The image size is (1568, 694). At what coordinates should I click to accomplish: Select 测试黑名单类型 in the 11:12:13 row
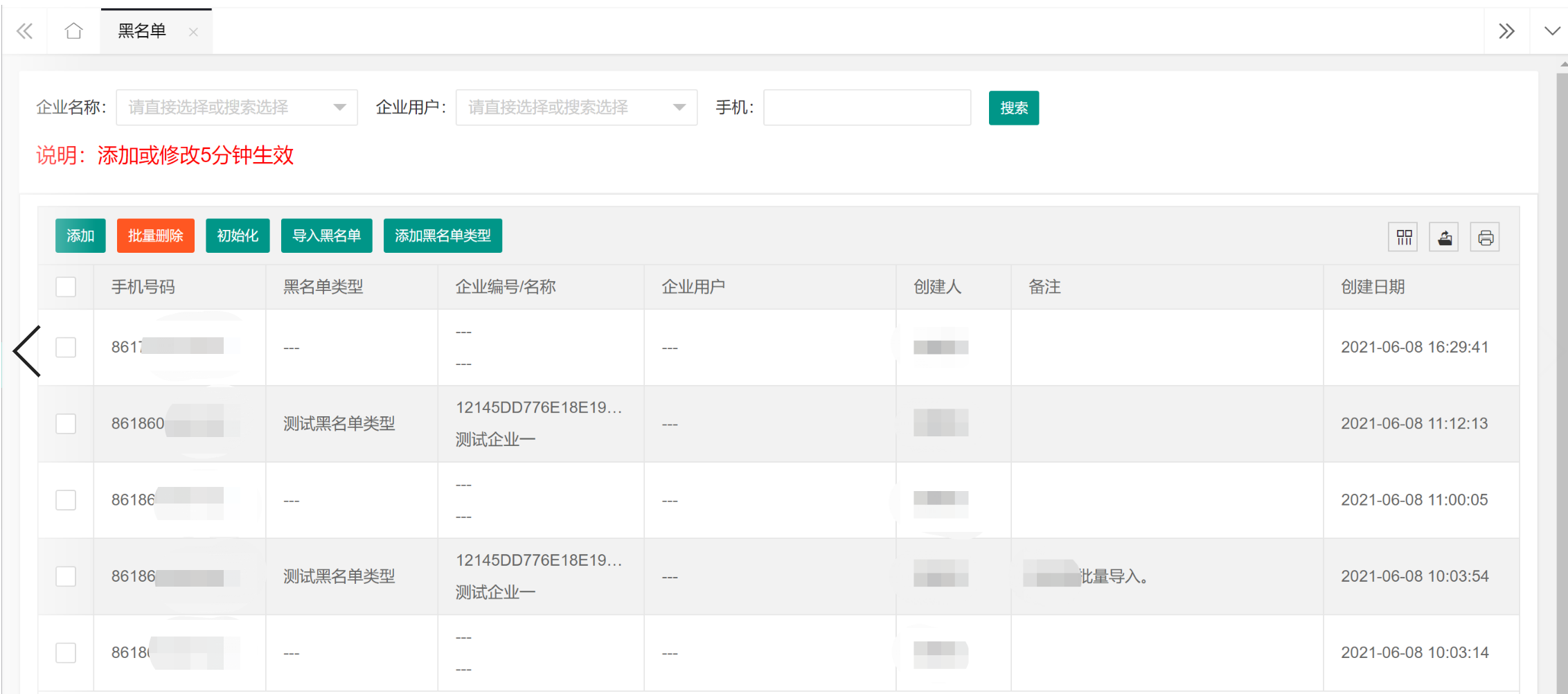(339, 423)
